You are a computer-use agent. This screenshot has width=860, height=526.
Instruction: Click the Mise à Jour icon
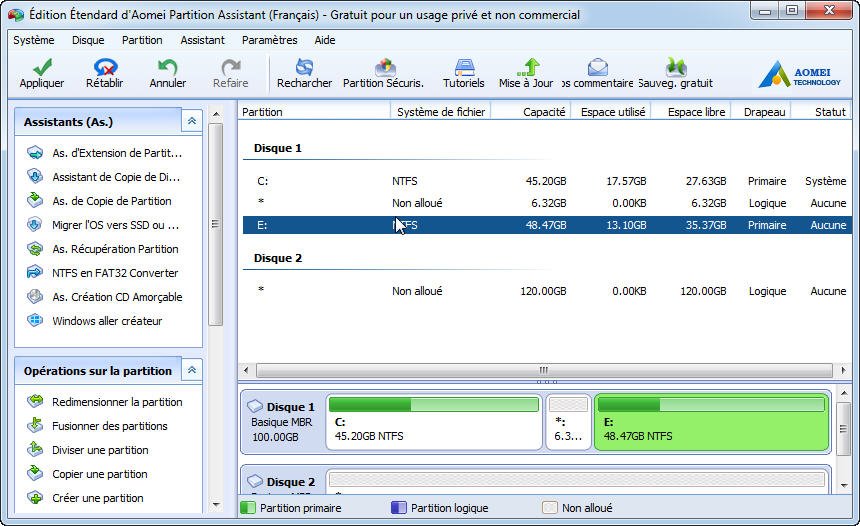coord(528,67)
